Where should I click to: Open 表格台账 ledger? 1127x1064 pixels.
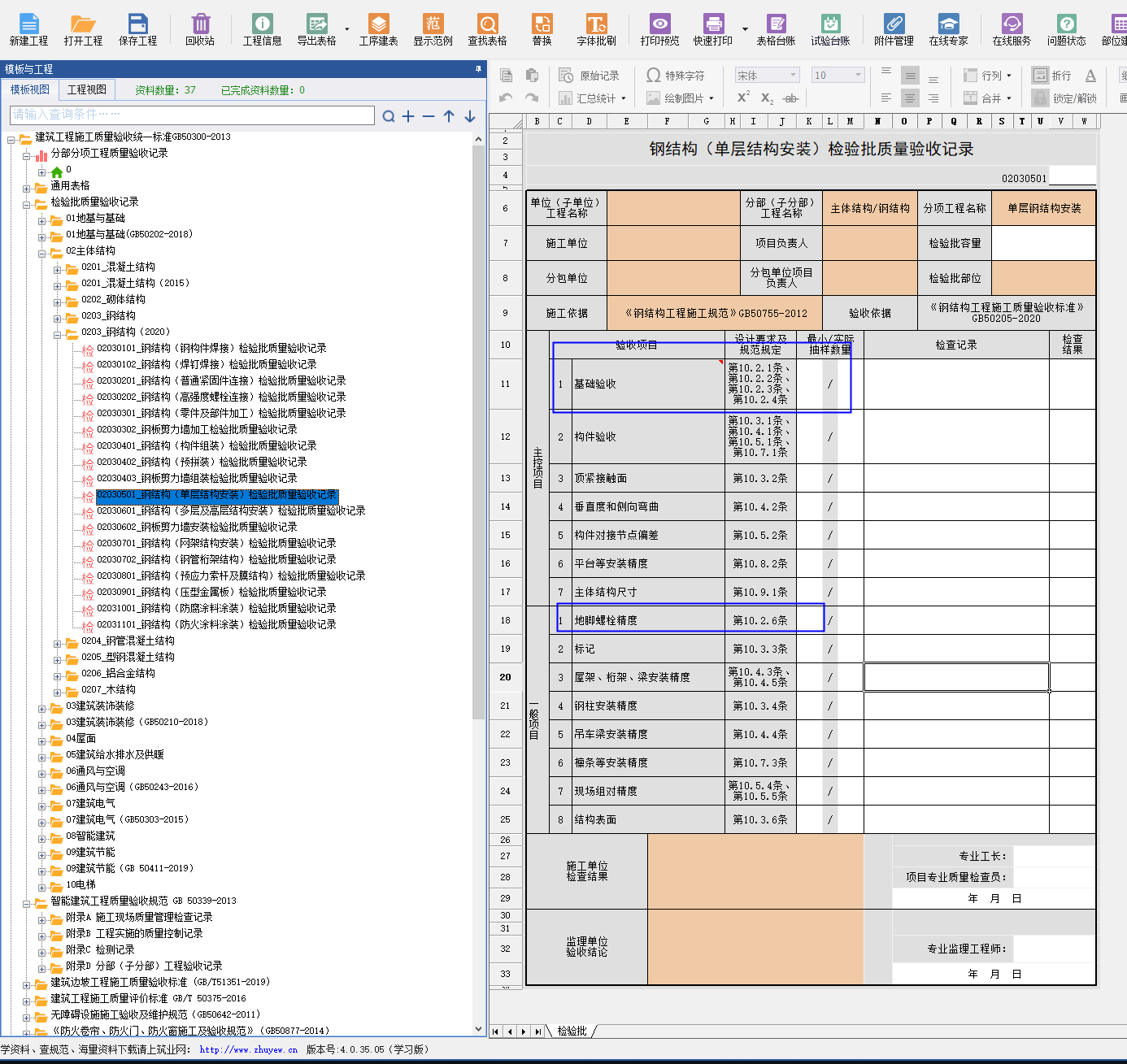[x=776, y=29]
